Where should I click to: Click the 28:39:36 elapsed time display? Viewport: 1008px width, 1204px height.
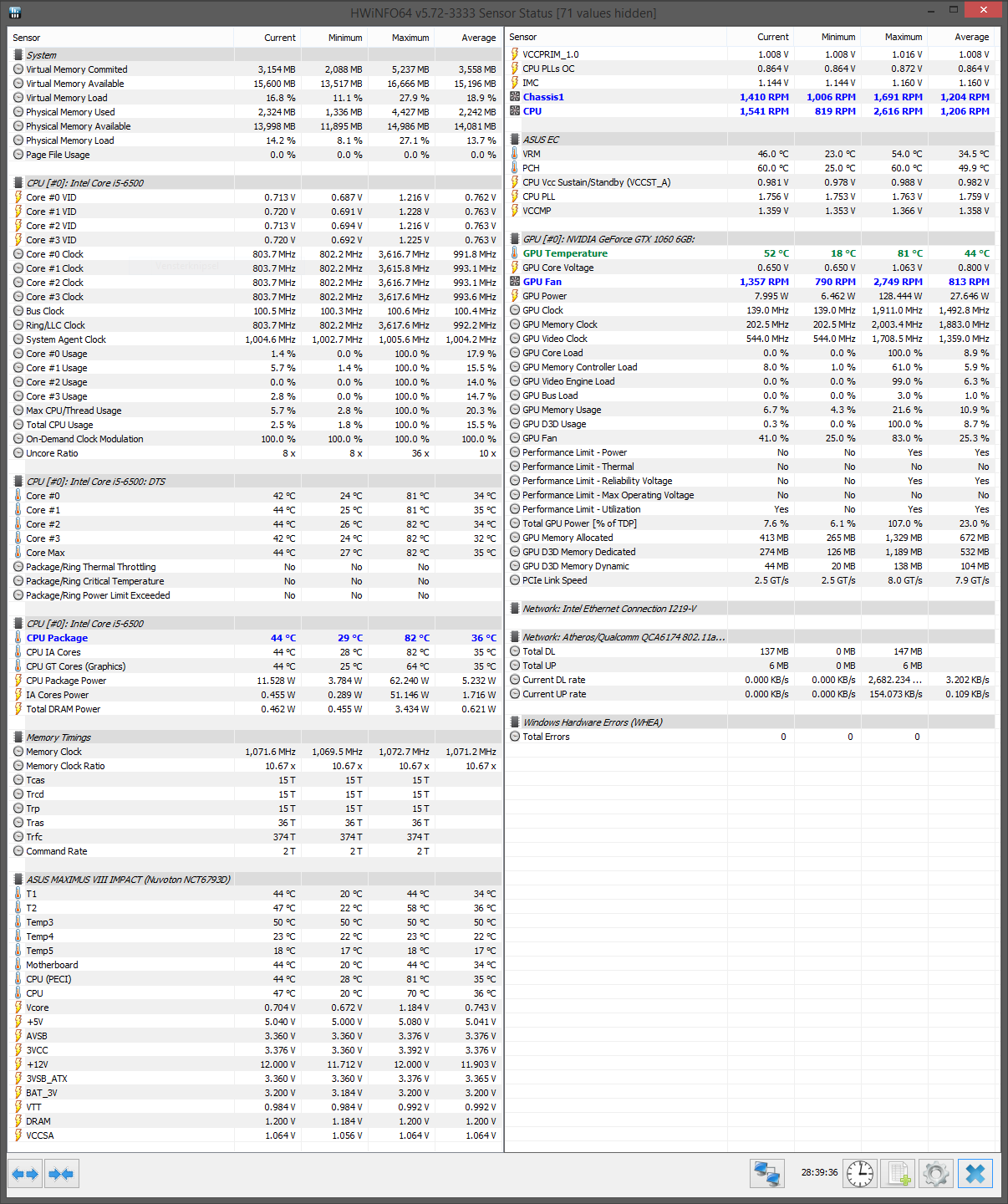click(819, 1172)
